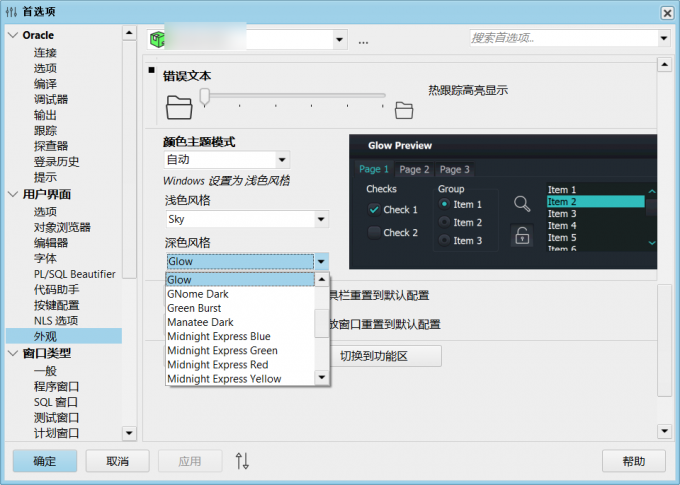This screenshot has height=485, width=680.
Task: Choose Midnight Express Green style
Action: pos(240,351)
